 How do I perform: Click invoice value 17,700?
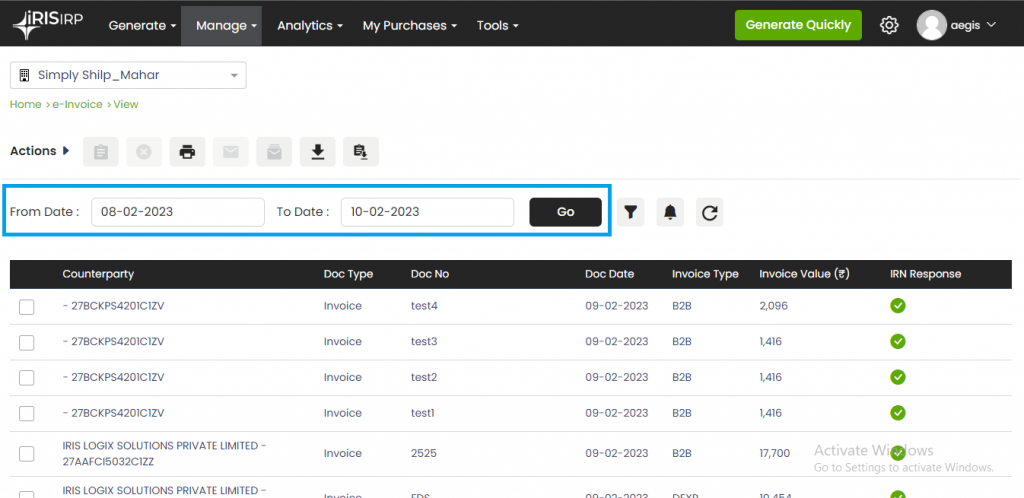point(775,454)
